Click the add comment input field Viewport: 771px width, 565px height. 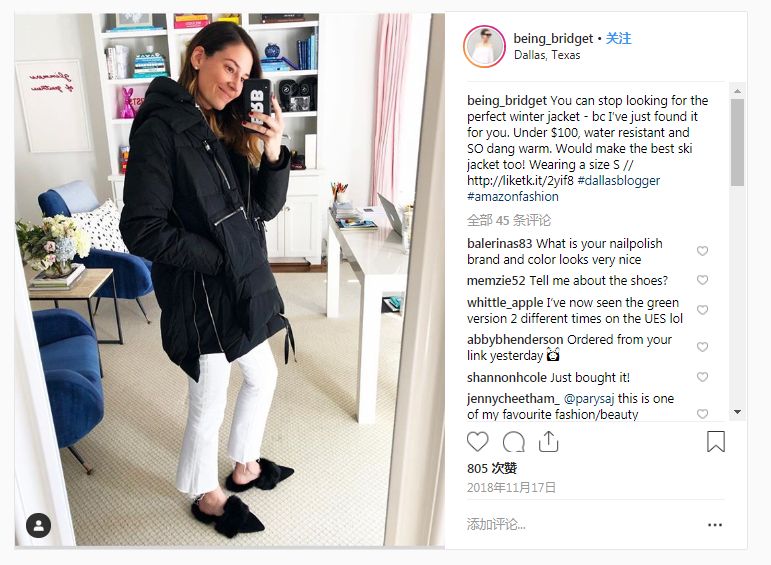click(580, 525)
